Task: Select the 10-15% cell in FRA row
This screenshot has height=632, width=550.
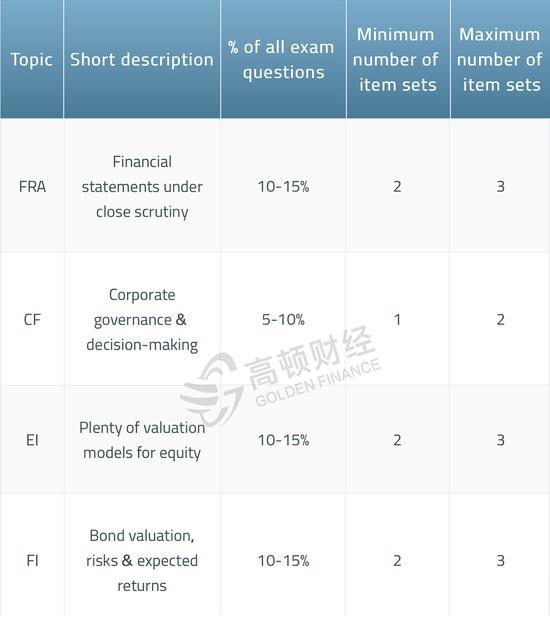Action: click(x=283, y=187)
